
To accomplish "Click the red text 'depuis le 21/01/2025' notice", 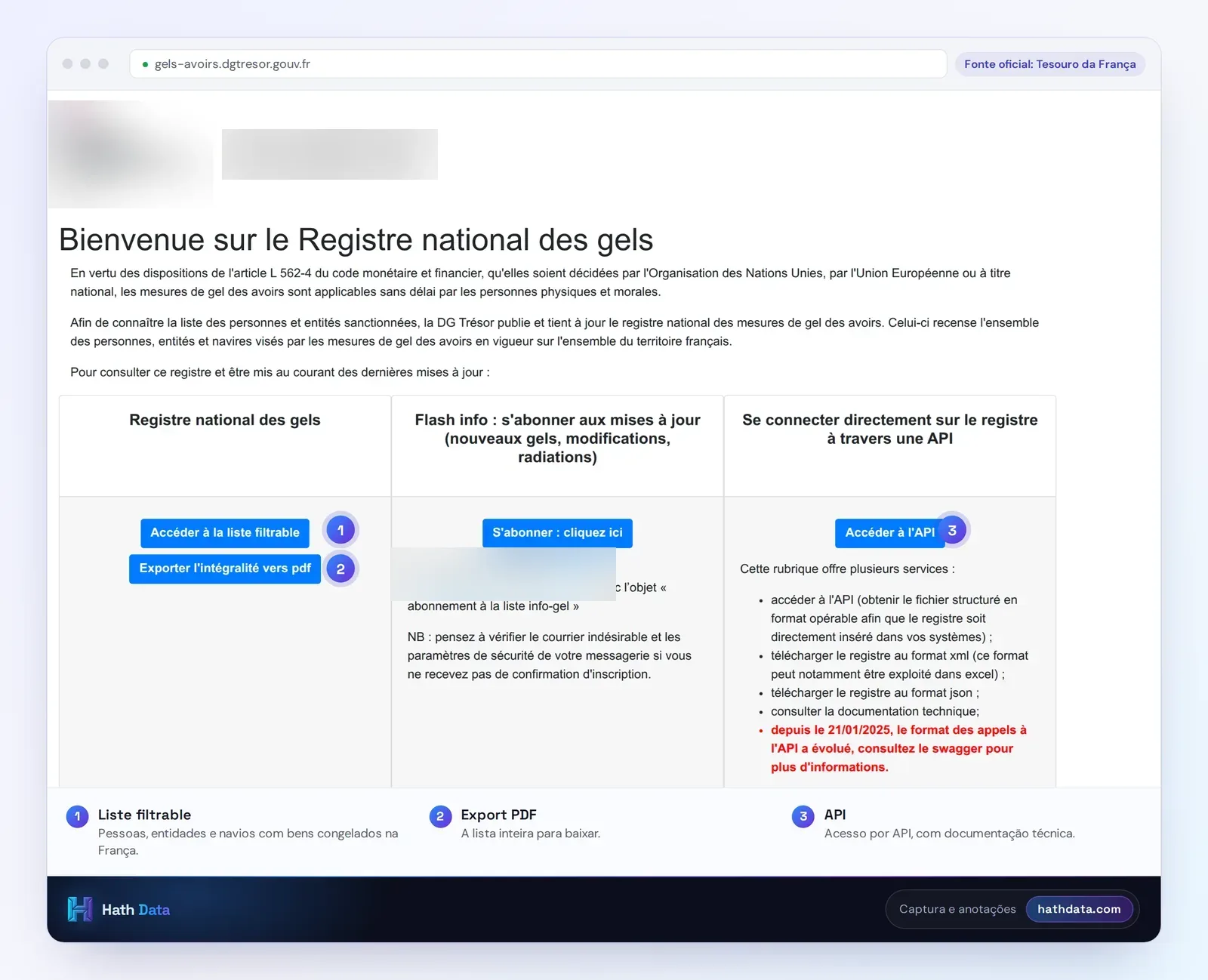I will tap(898, 748).
